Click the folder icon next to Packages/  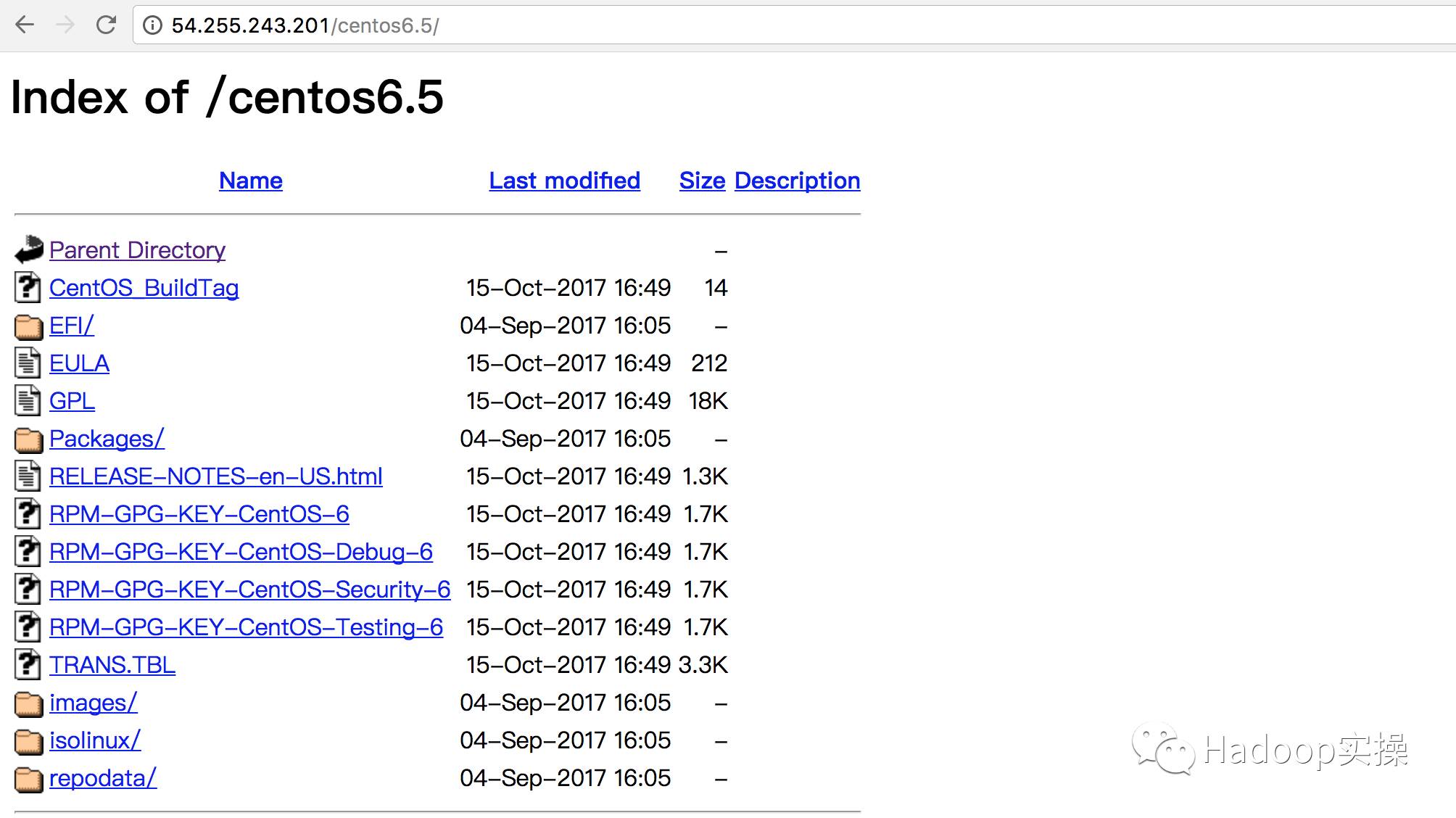[x=29, y=439]
